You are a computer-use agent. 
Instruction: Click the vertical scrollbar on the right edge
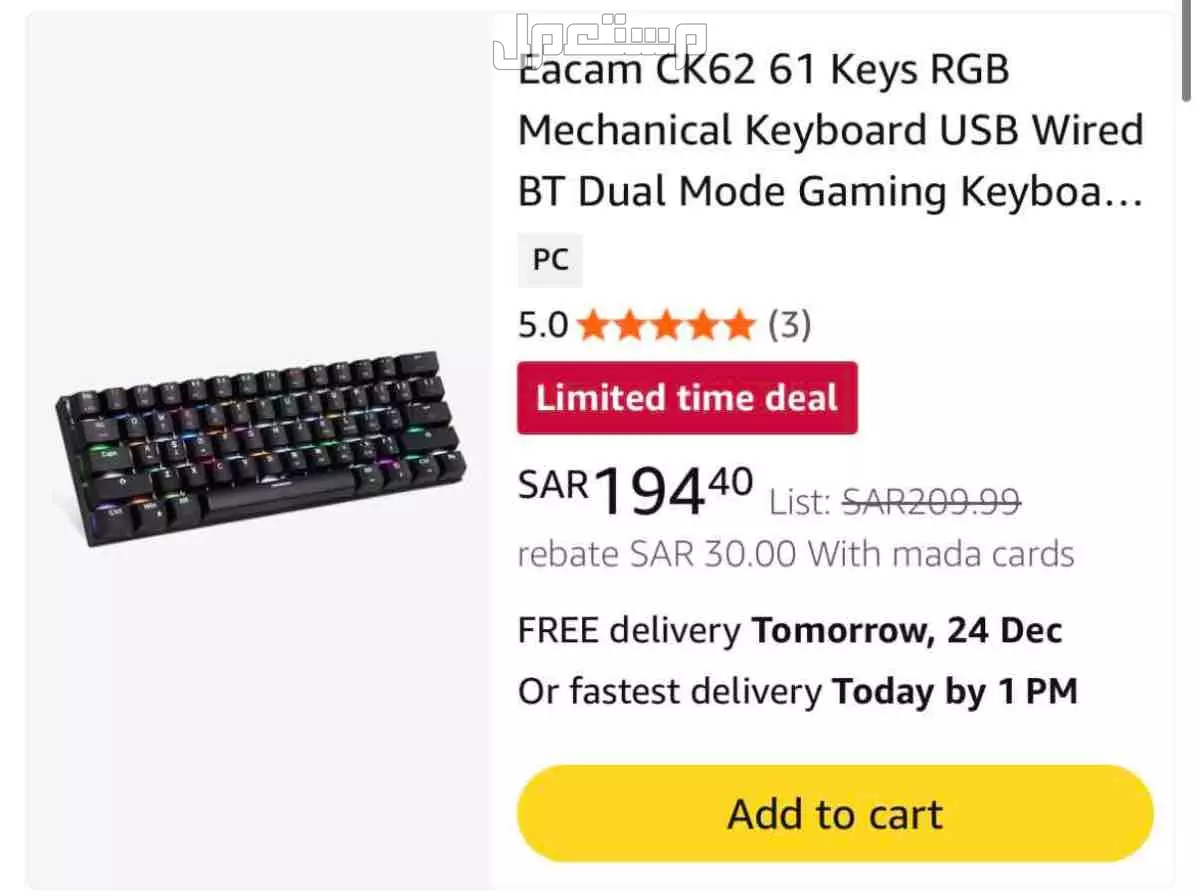1186,60
